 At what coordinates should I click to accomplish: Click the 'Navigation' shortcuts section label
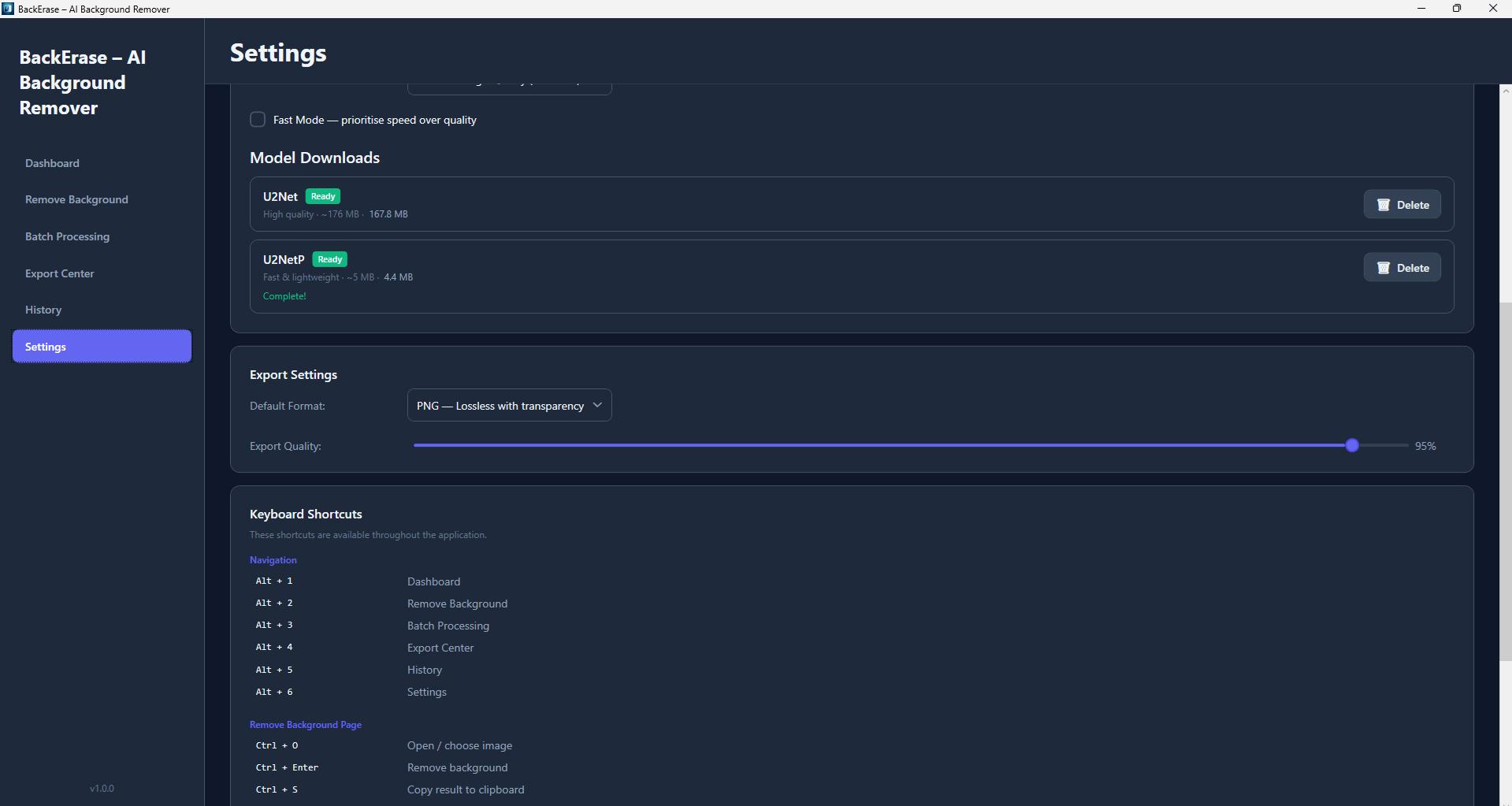[x=273, y=560]
